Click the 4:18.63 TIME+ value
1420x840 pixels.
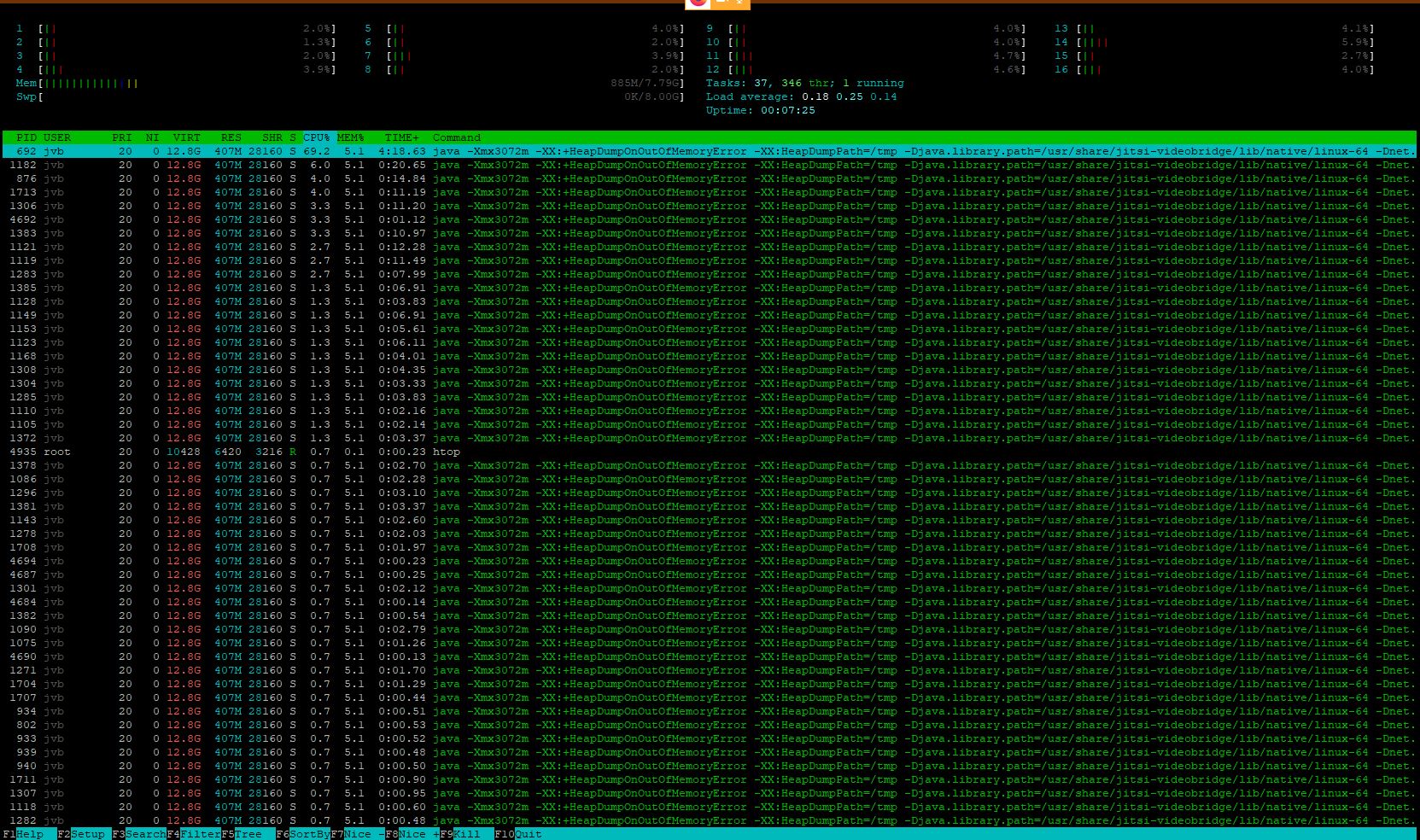click(x=402, y=151)
